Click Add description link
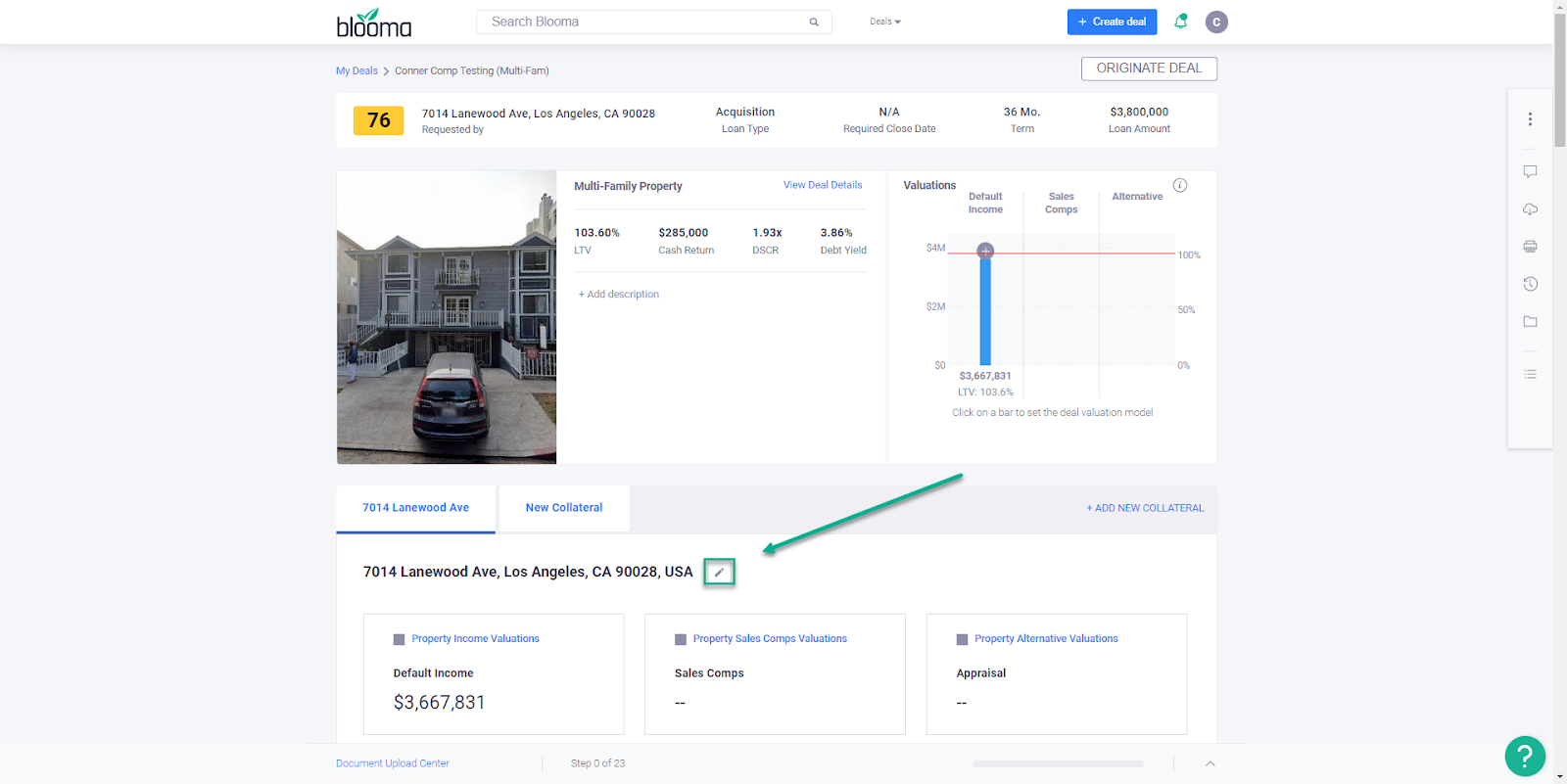 click(619, 294)
